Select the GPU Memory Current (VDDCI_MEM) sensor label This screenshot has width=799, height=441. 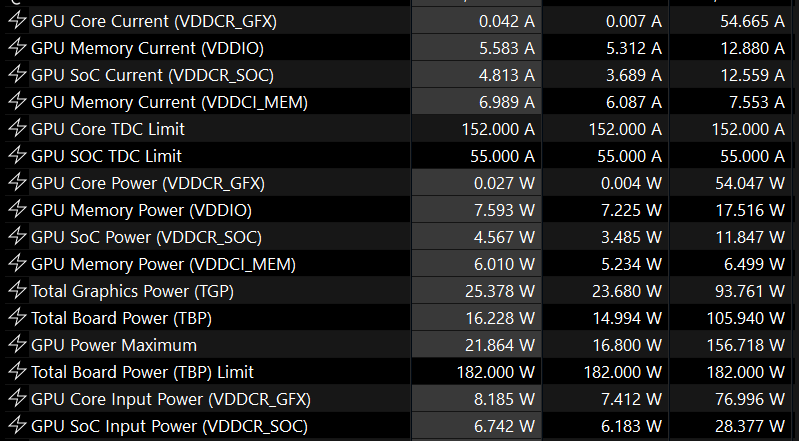tap(169, 102)
